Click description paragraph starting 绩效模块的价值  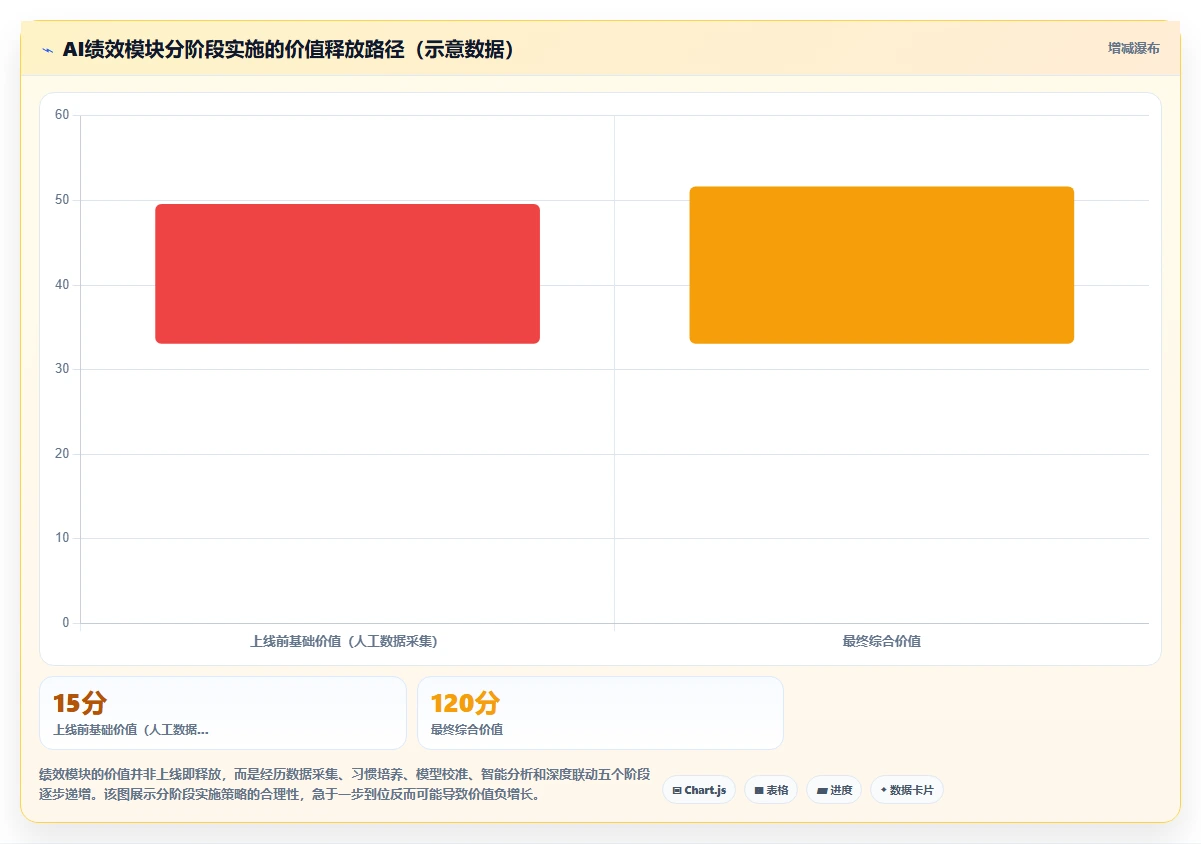click(345, 785)
